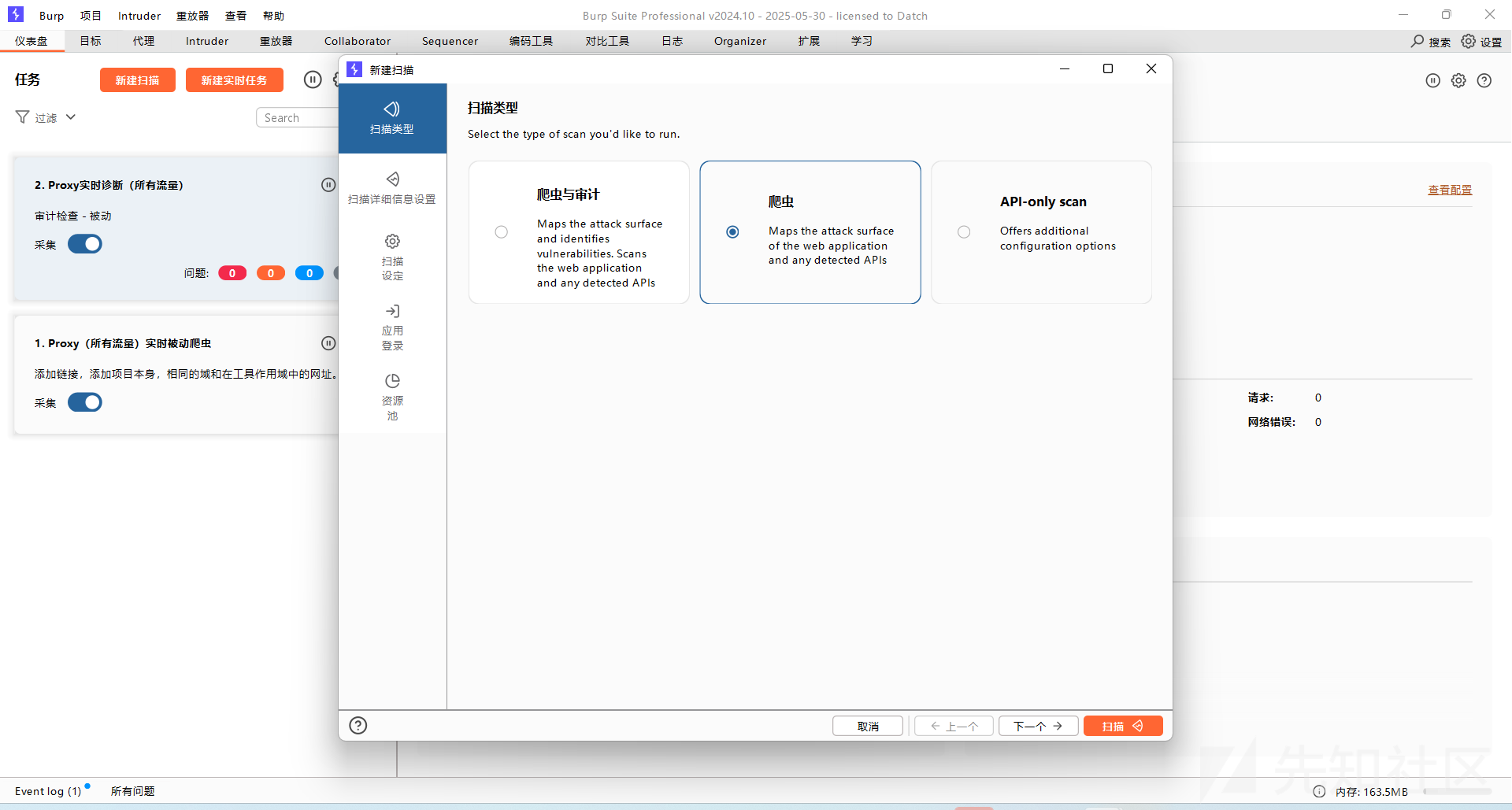1512x810 pixels.
Task: Click the gear icon in the right panel header
Action: [x=1458, y=80]
